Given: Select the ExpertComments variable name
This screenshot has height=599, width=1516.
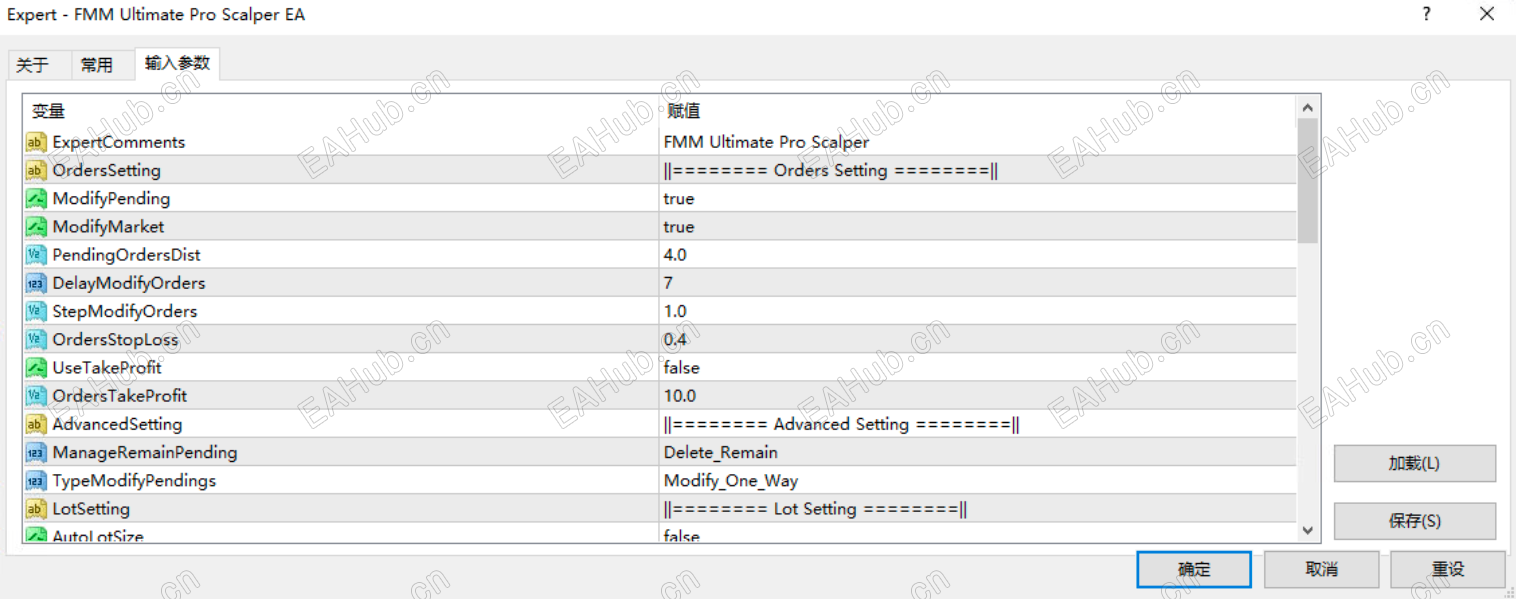Looking at the screenshot, I should pyautogui.click(x=119, y=142).
